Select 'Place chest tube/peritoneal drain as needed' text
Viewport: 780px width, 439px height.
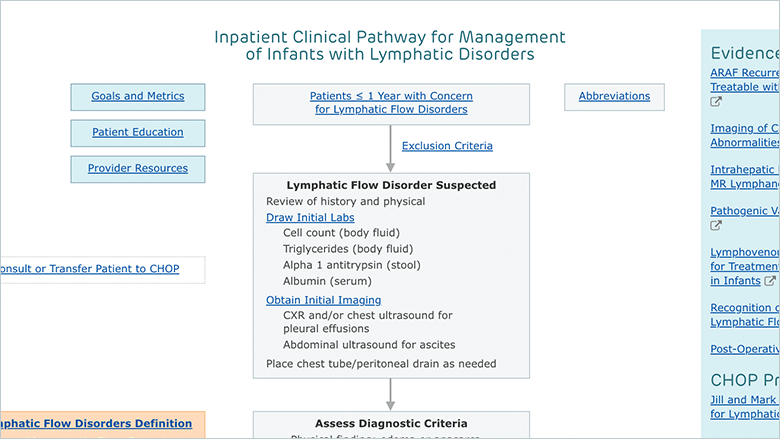[x=381, y=363]
